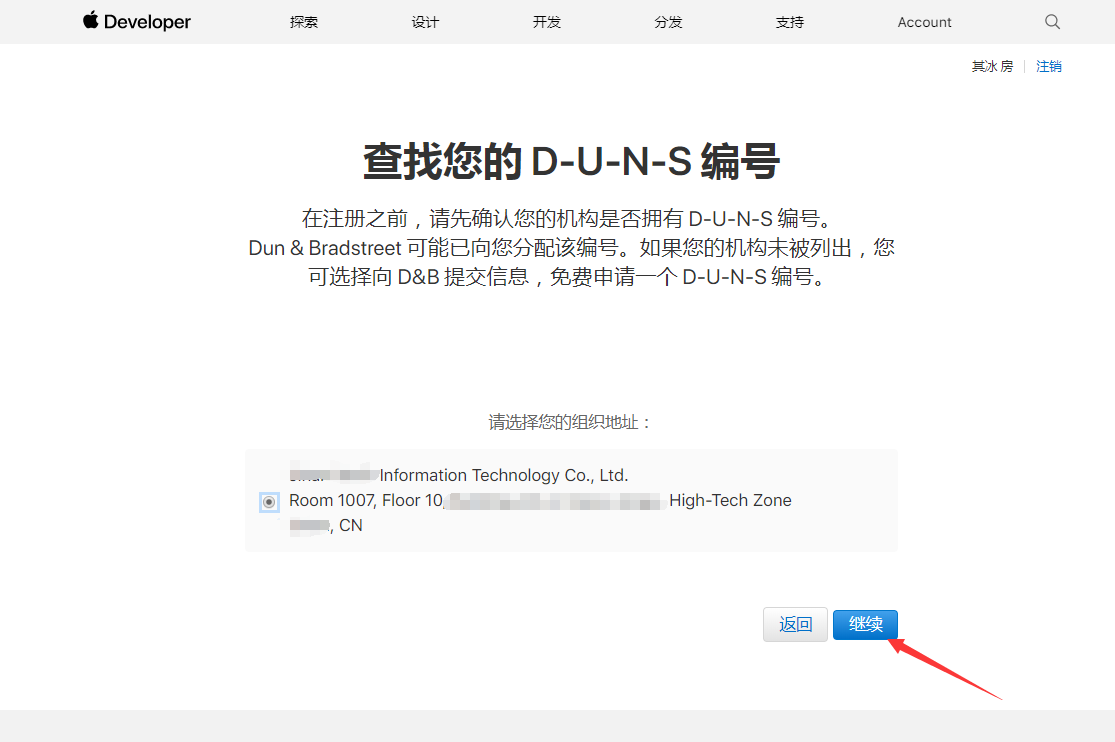Click the 查找您的 D-U-N-S 编号 heading
1115x742 pixels.
571,161
